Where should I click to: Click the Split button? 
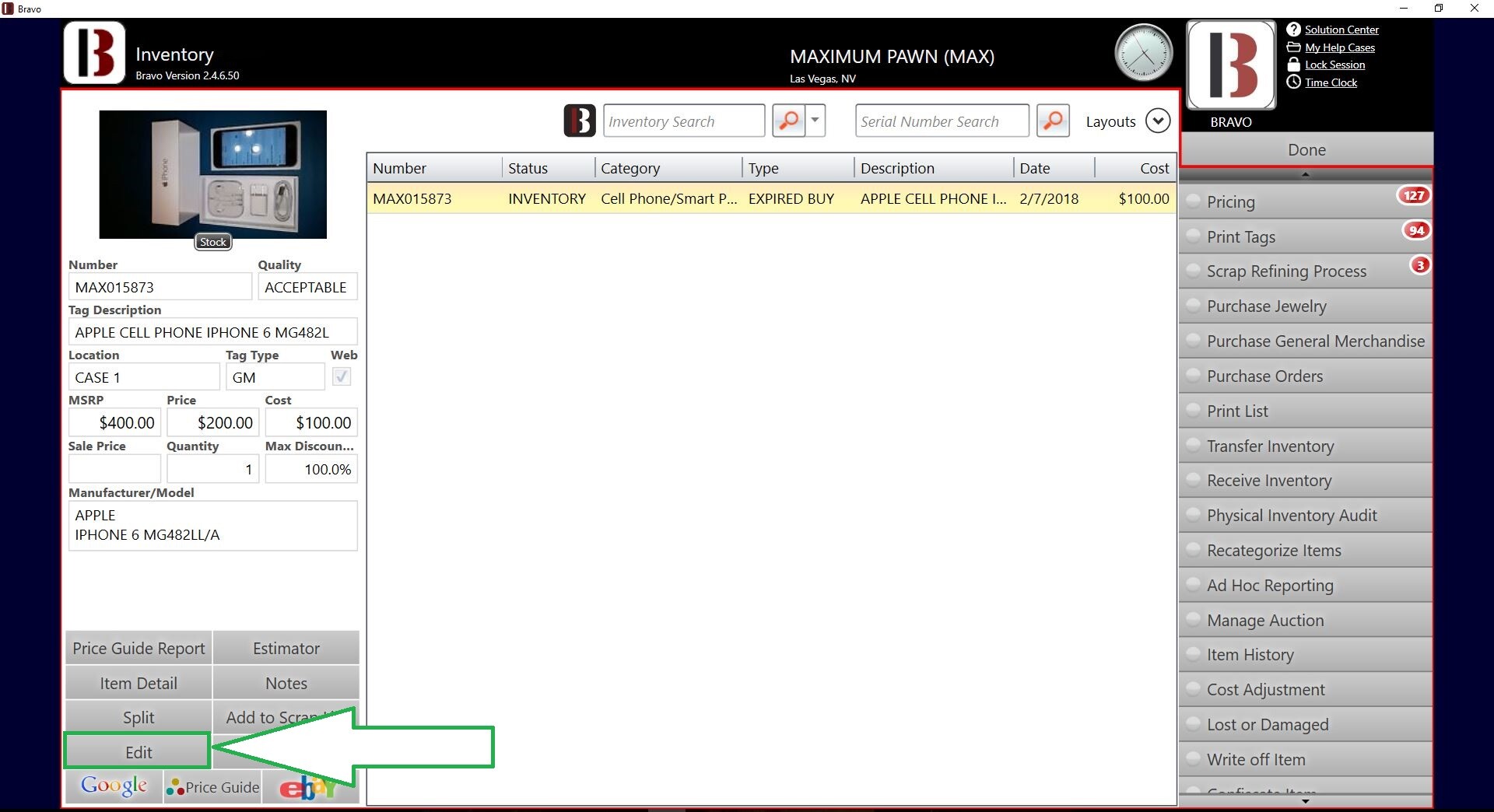pos(139,717)
